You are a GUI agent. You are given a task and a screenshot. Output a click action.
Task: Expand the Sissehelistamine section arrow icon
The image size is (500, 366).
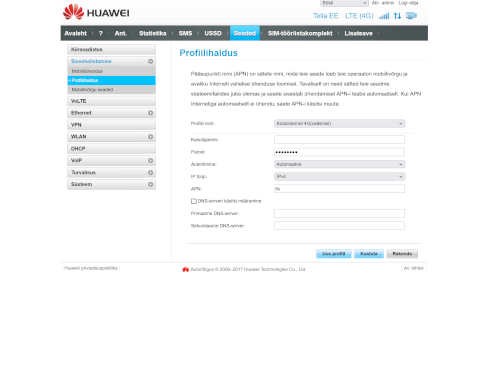coord(150,61)
